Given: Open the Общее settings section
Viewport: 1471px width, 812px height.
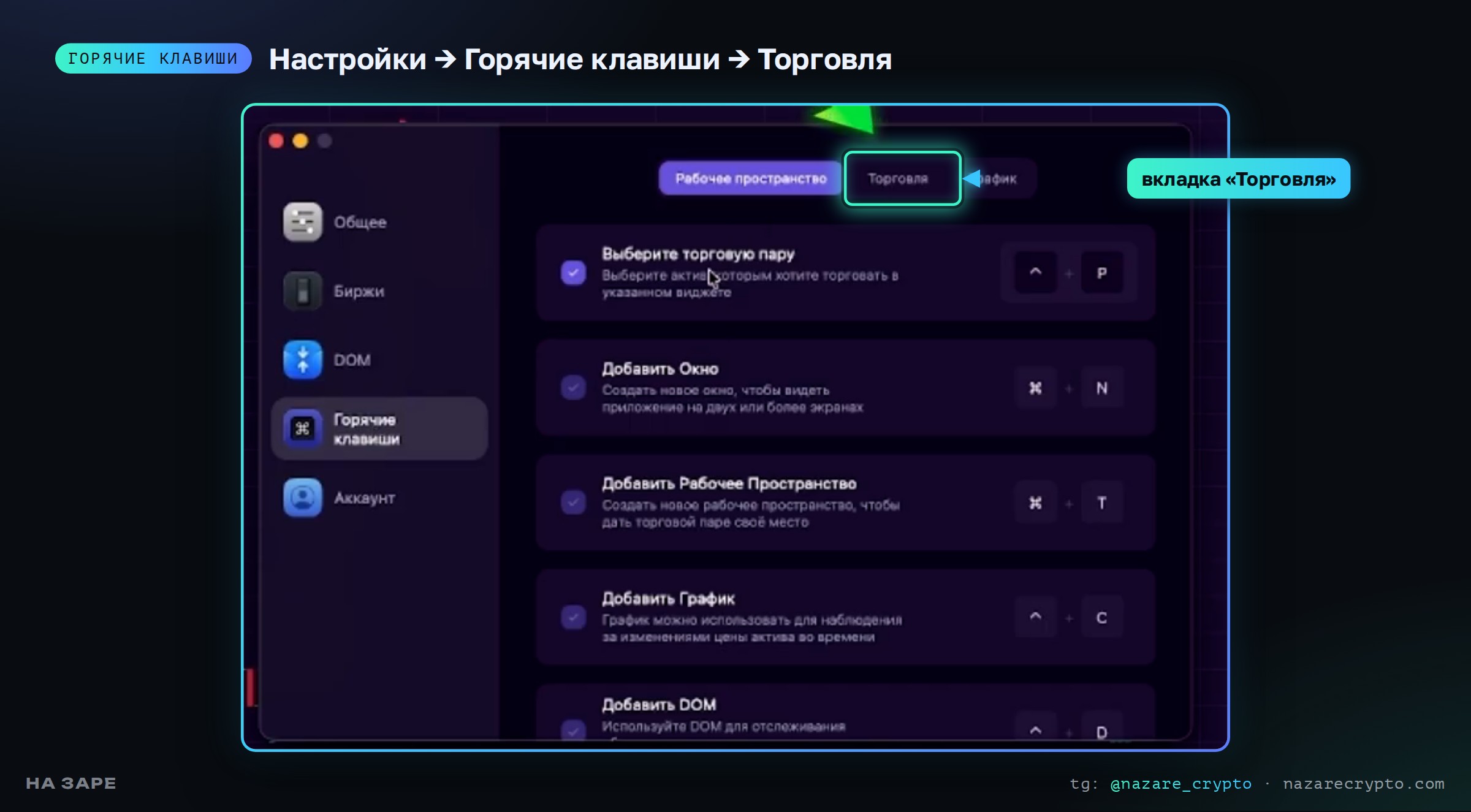Looking at the screenshot, I should 379,222.
